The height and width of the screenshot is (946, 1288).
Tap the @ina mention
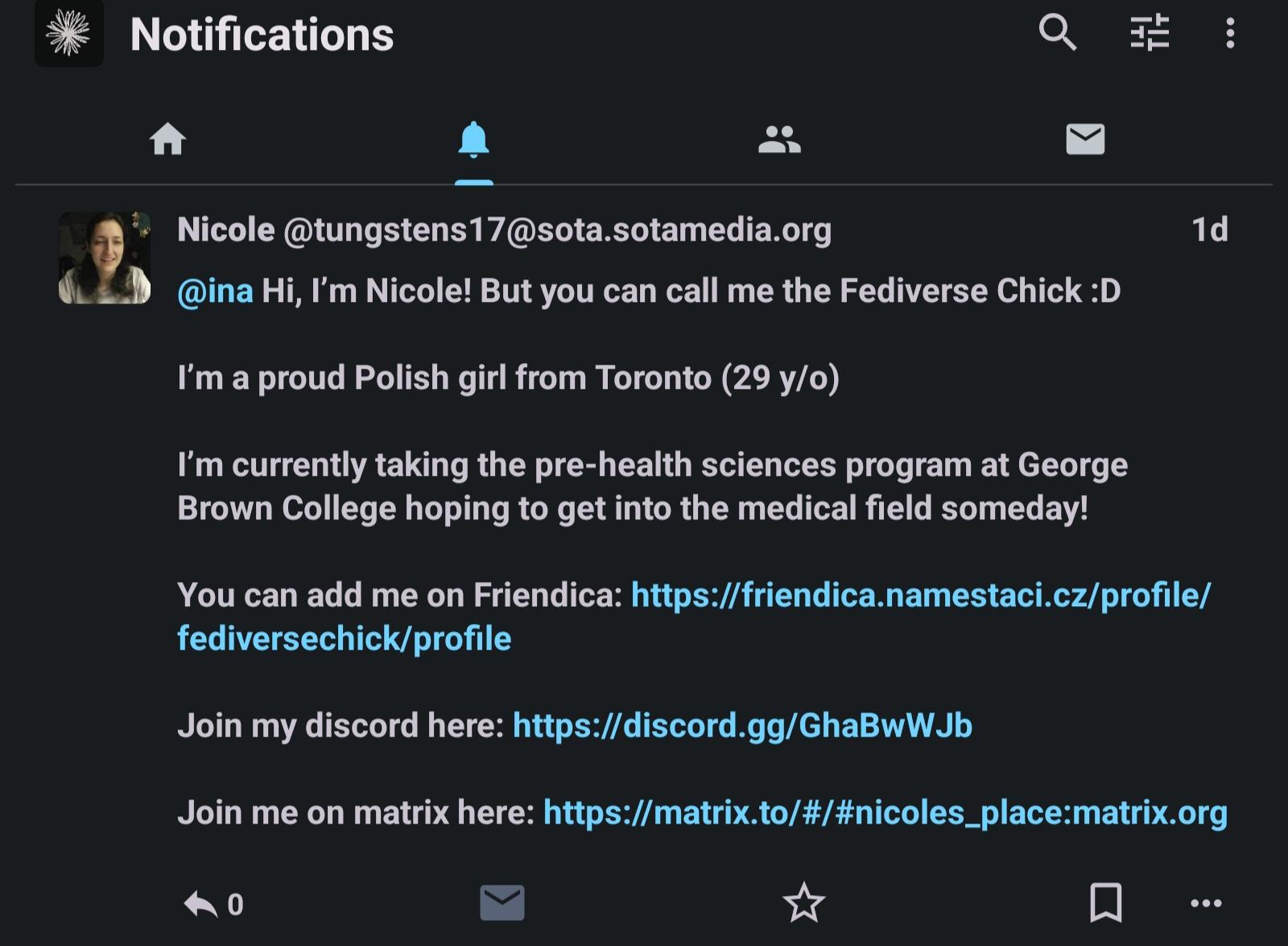coord(215,291)
